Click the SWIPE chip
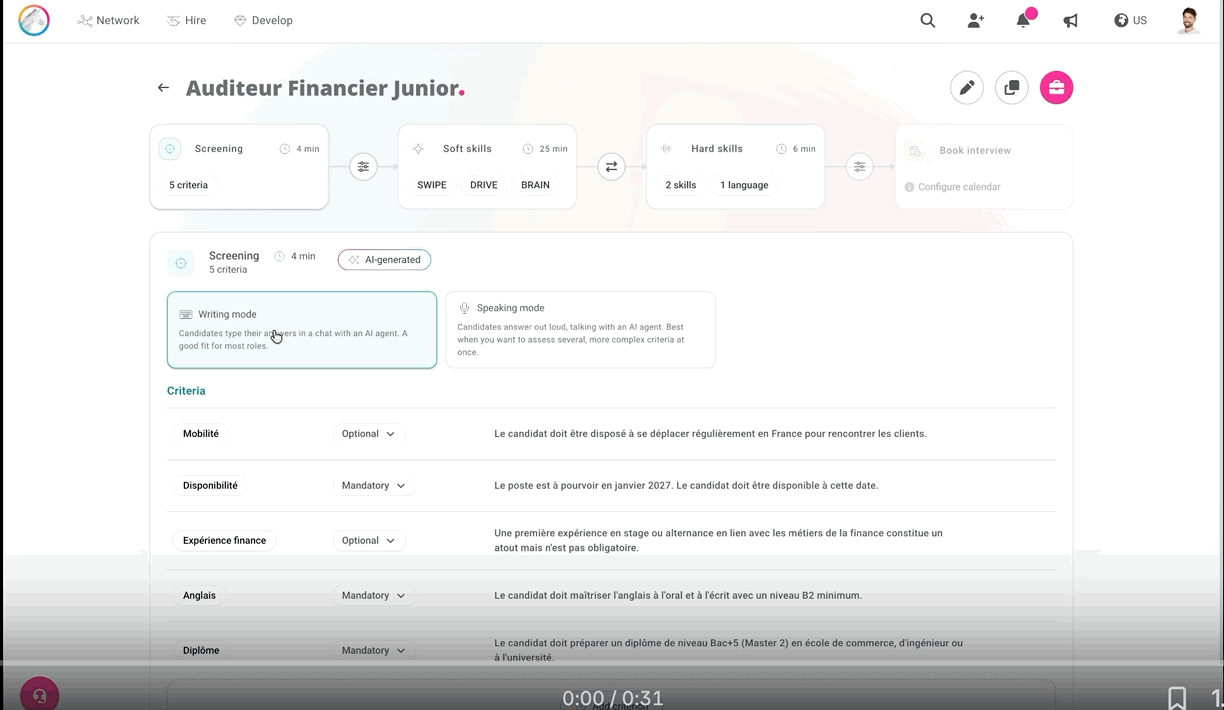 click(x=432, y=185)
